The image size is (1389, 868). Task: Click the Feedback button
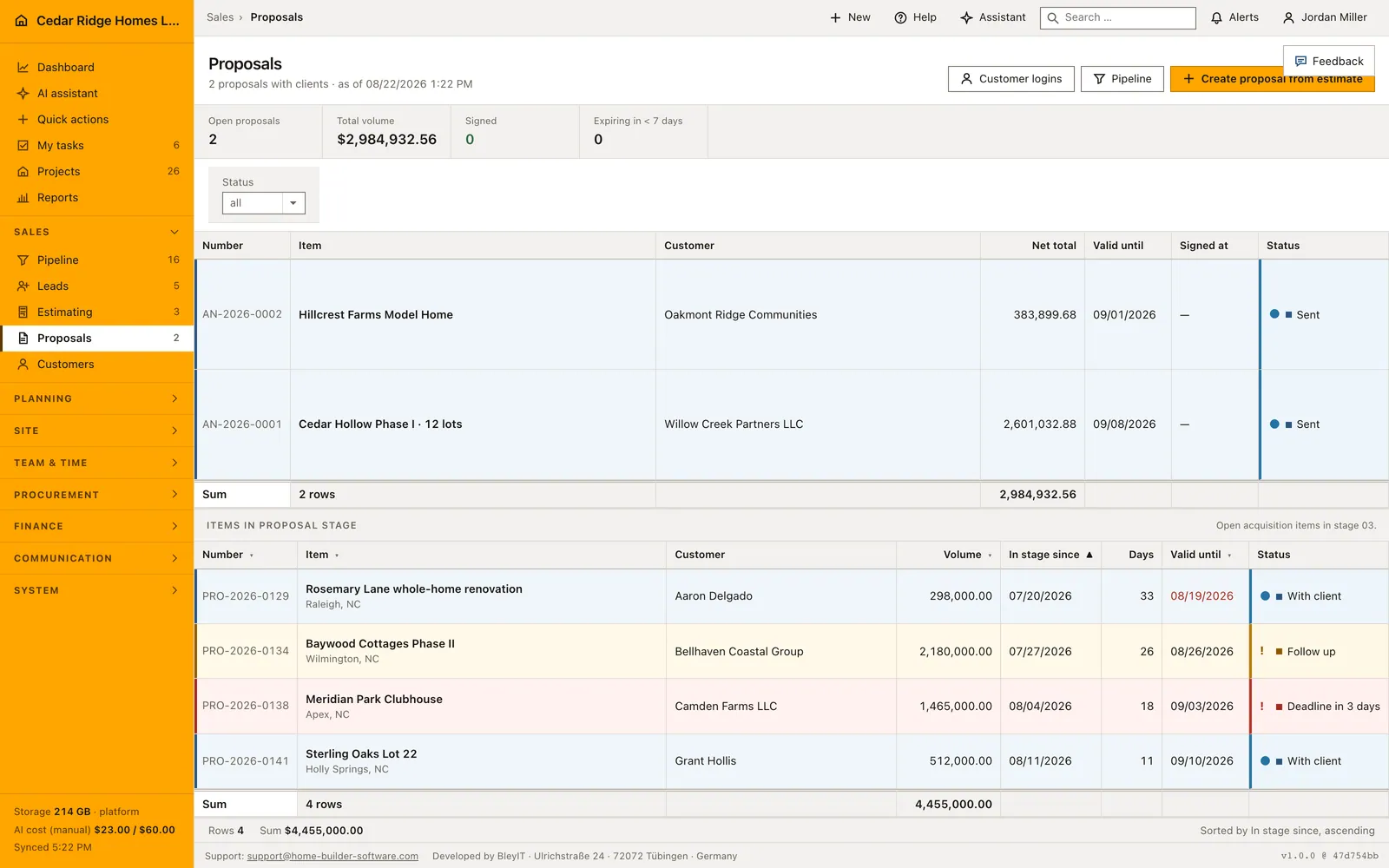click(1328, 62)
